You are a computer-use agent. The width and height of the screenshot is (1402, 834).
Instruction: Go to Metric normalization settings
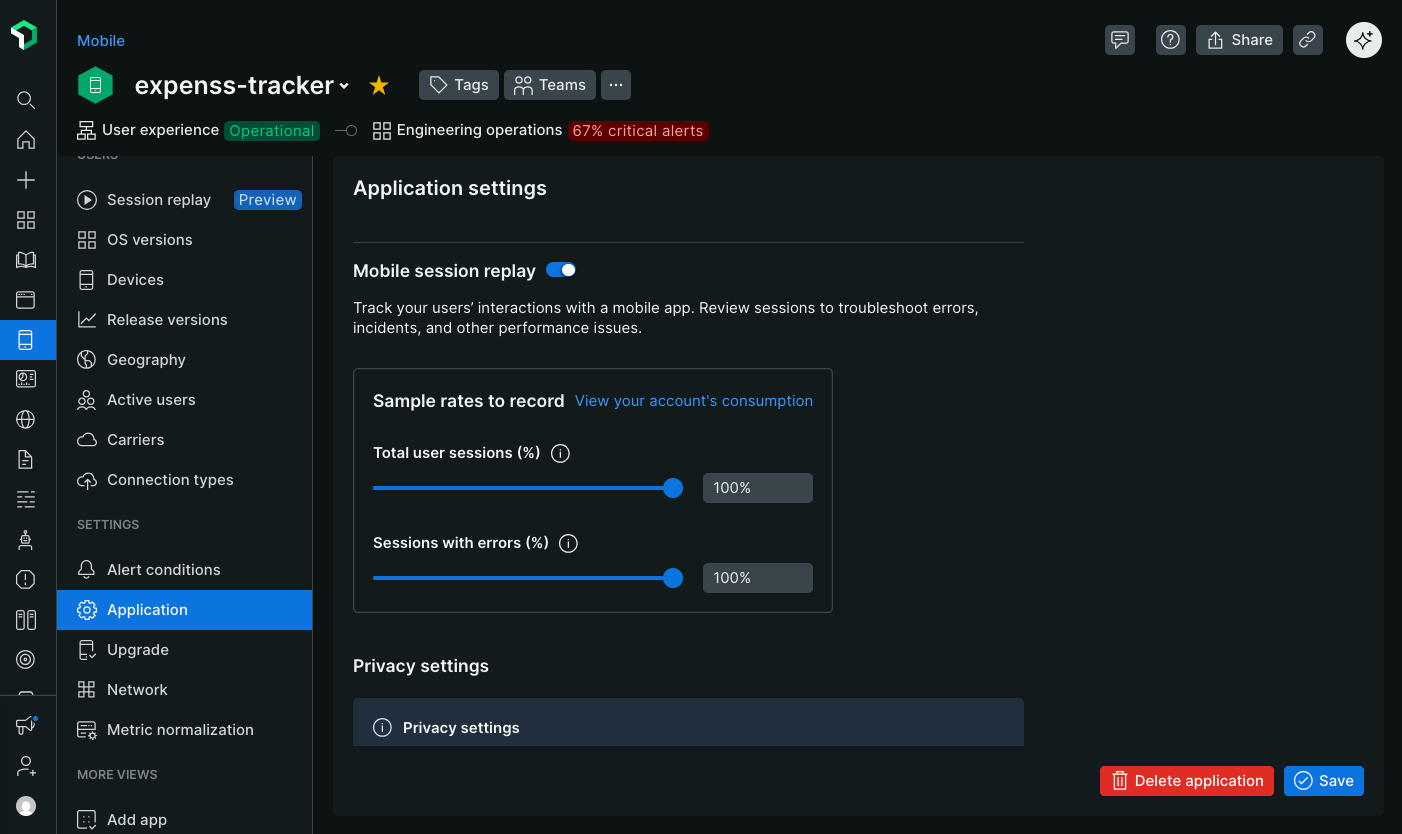click(x=180, y=730)
